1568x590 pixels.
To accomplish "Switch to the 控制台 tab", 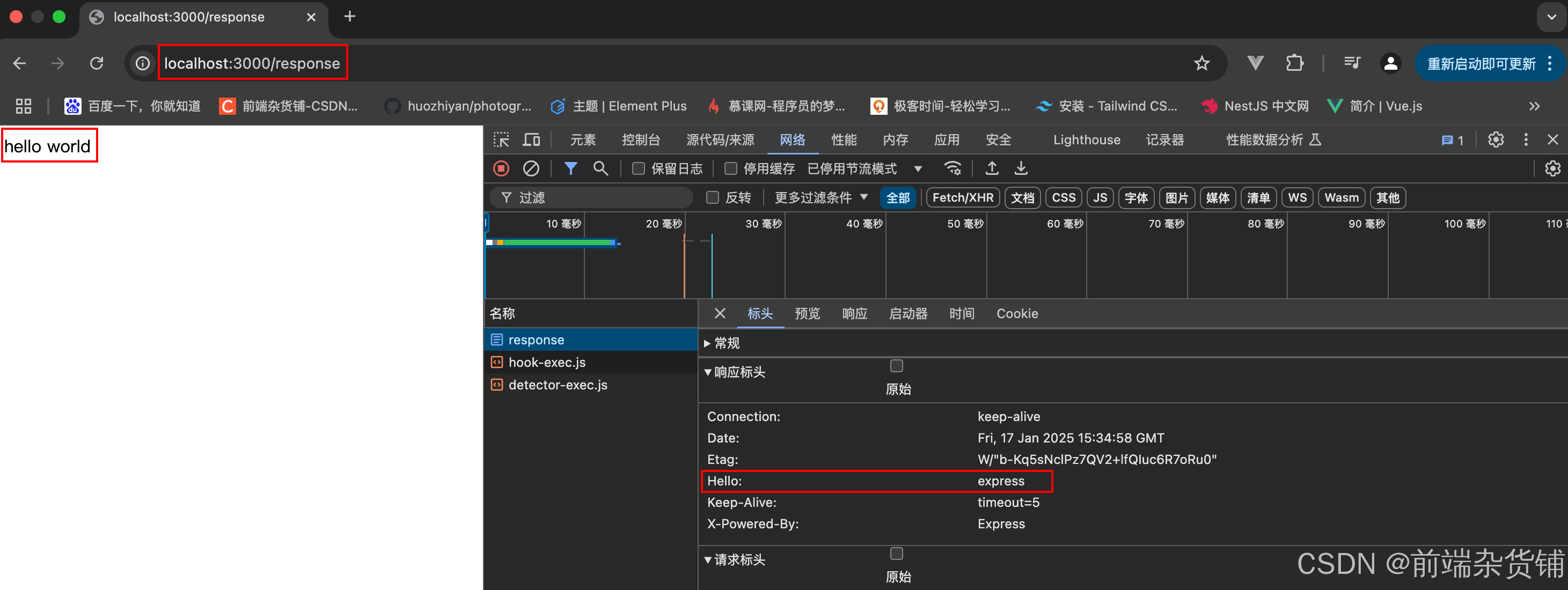I will point(640,140).
